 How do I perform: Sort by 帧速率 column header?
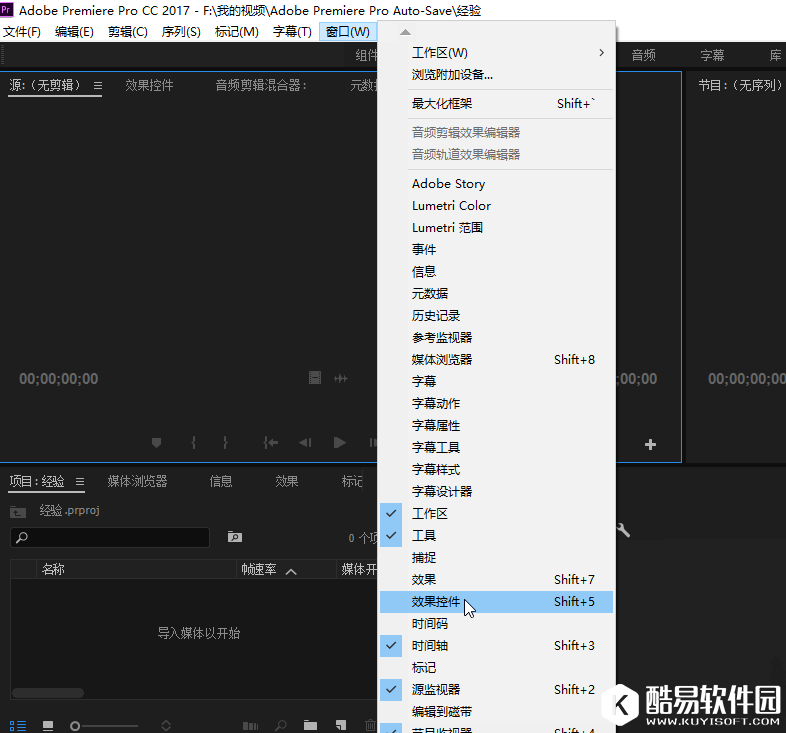click(259, 570)
